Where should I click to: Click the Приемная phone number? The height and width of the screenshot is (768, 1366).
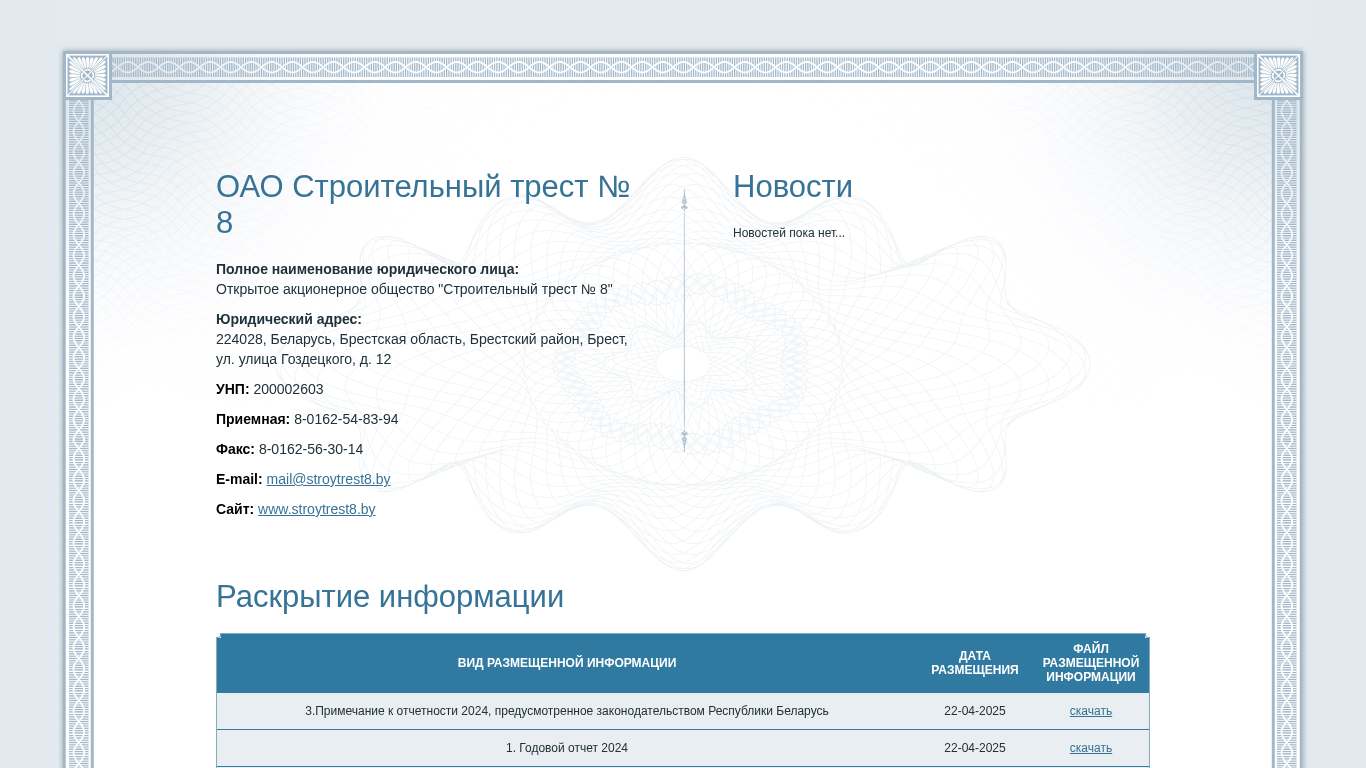pyautogui.click(x=346, y=419)
